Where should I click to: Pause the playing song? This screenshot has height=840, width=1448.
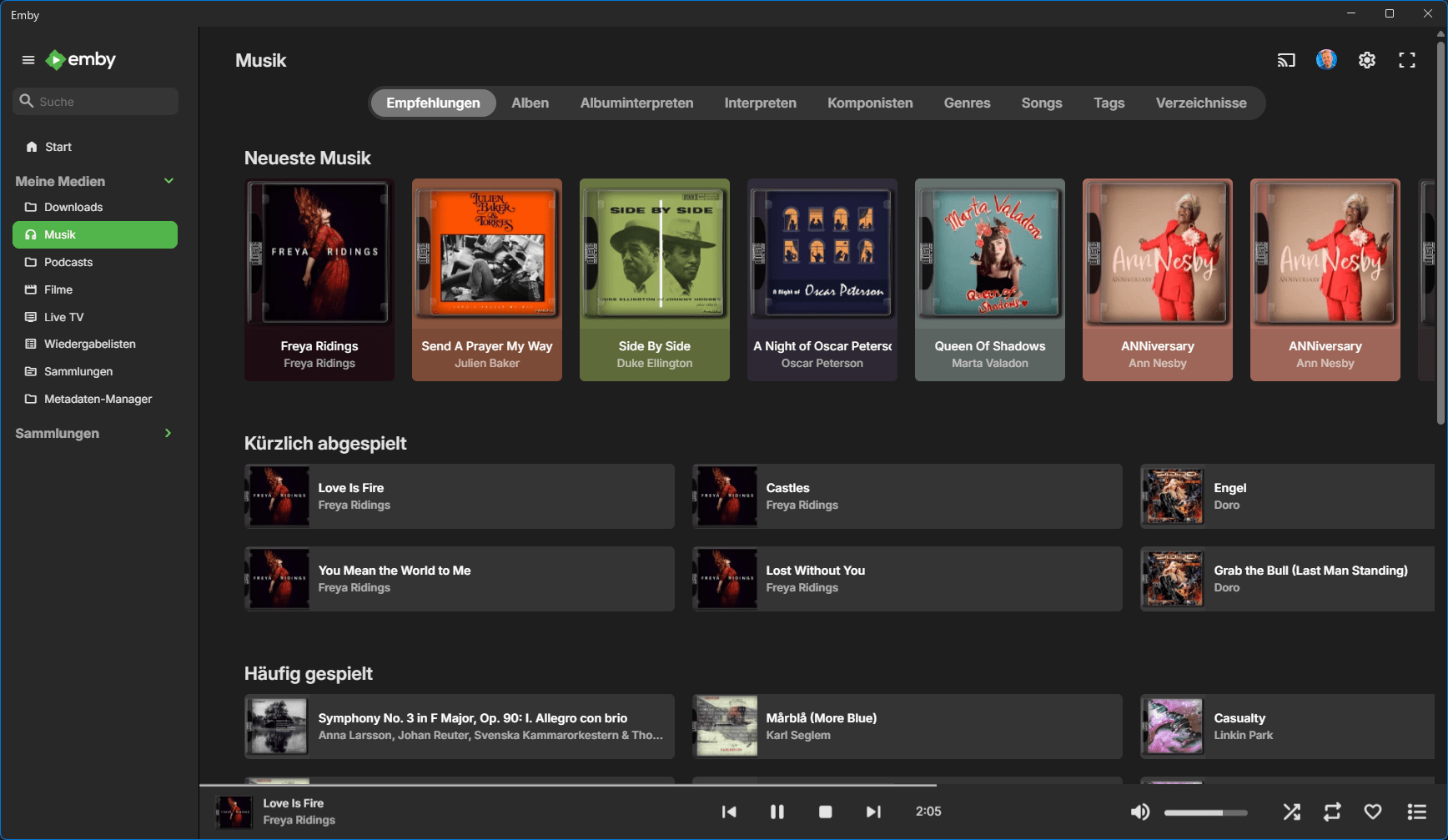(x=777, y=812)
